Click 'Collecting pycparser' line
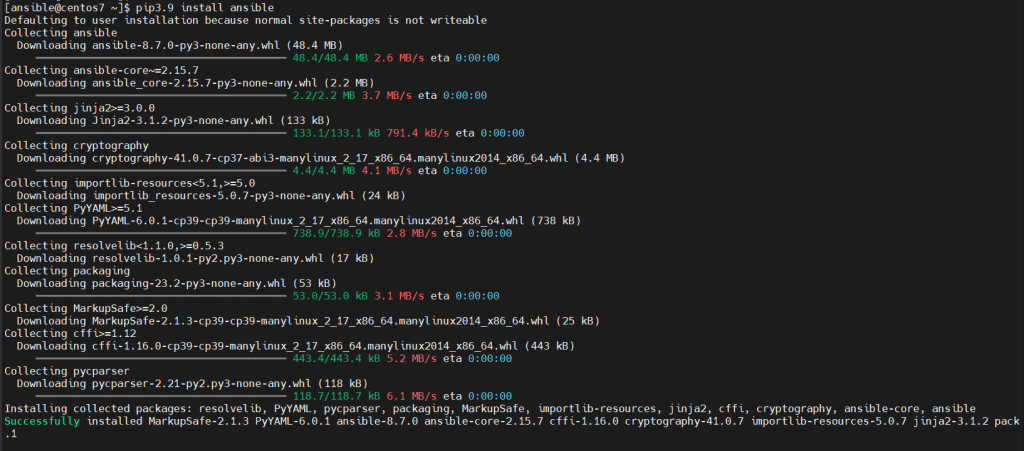This screenshot has height=451, width=1024. [x=67, y=371]
